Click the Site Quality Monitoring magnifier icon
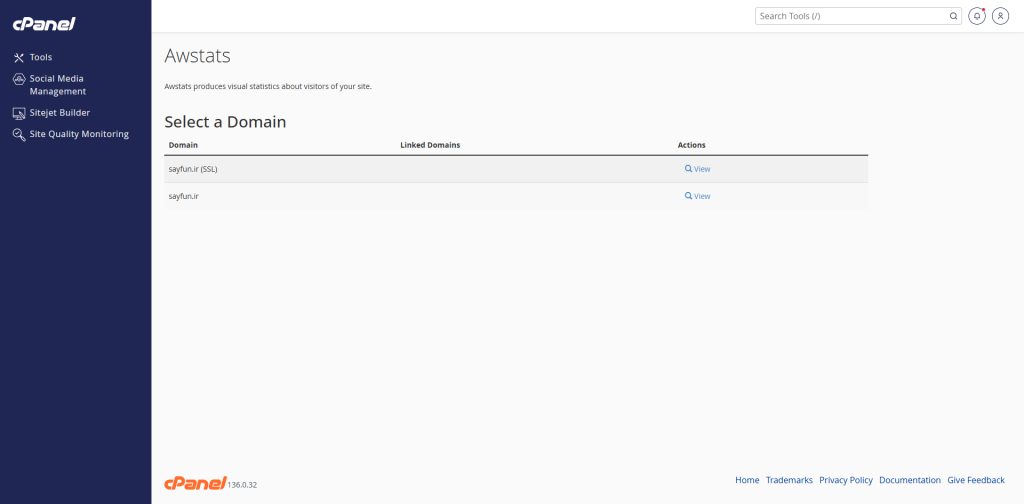The image size is (1024, 504). point(19,134)
